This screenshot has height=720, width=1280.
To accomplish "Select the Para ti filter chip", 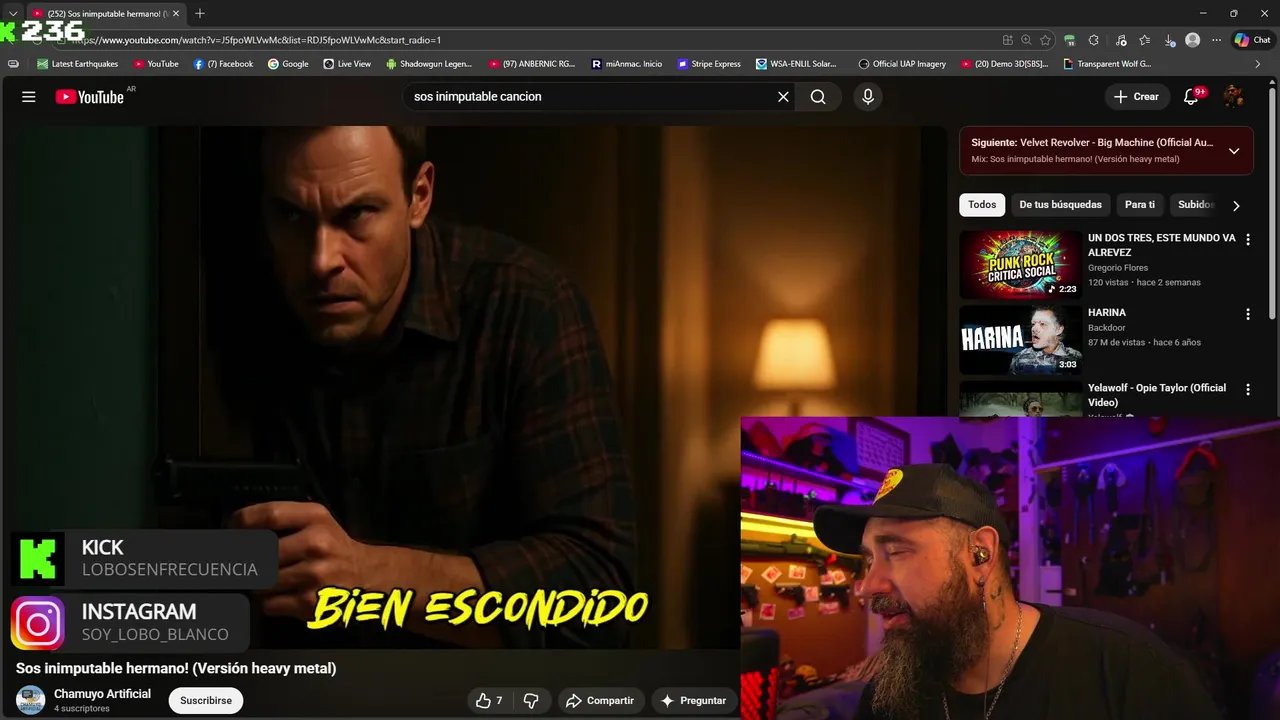I will pyautogui.click(x=1140, y=205).
